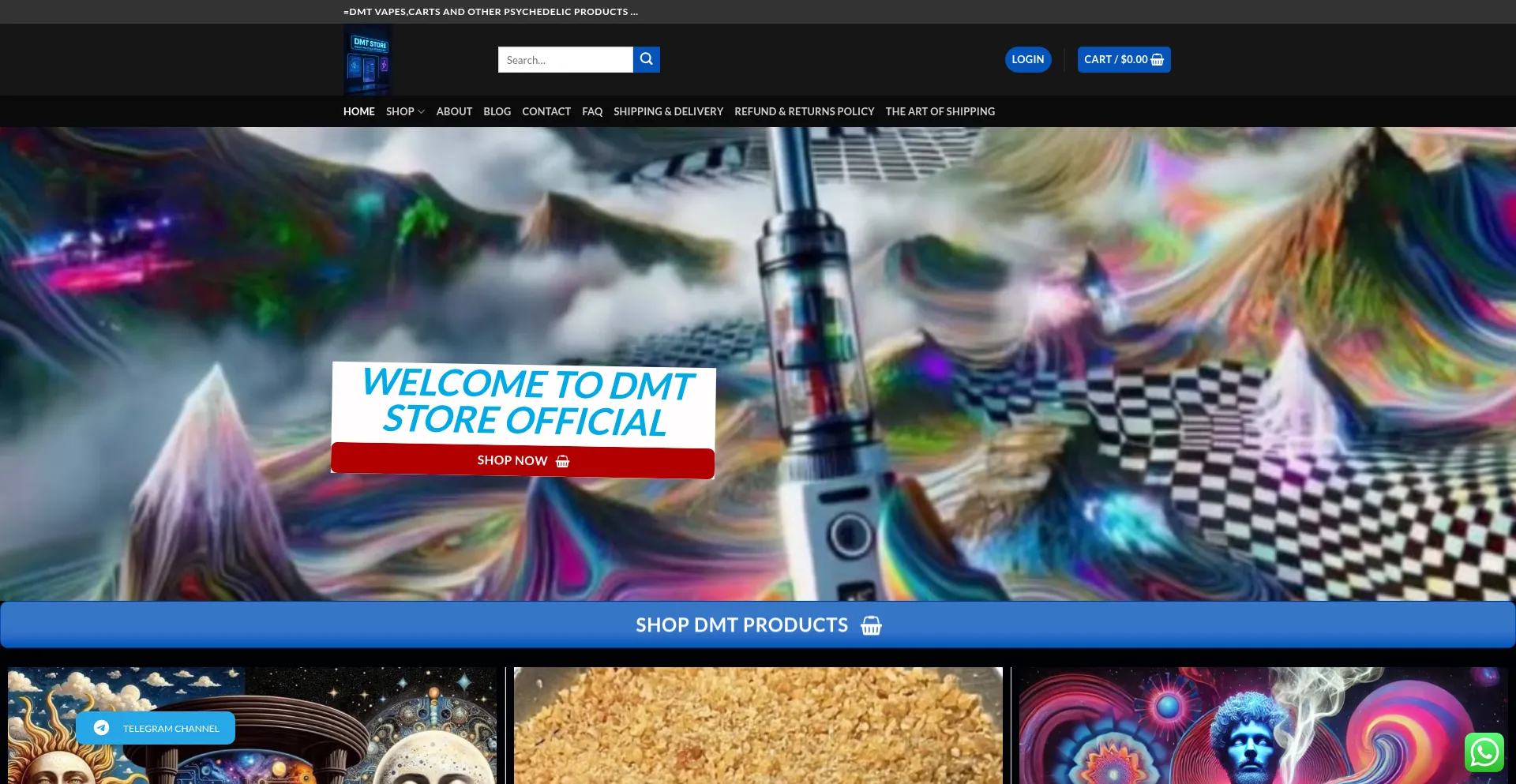The width and height of the screenshot is (1516, 784).
Task: Go to the Home menu item
Action: pos(359,111)
